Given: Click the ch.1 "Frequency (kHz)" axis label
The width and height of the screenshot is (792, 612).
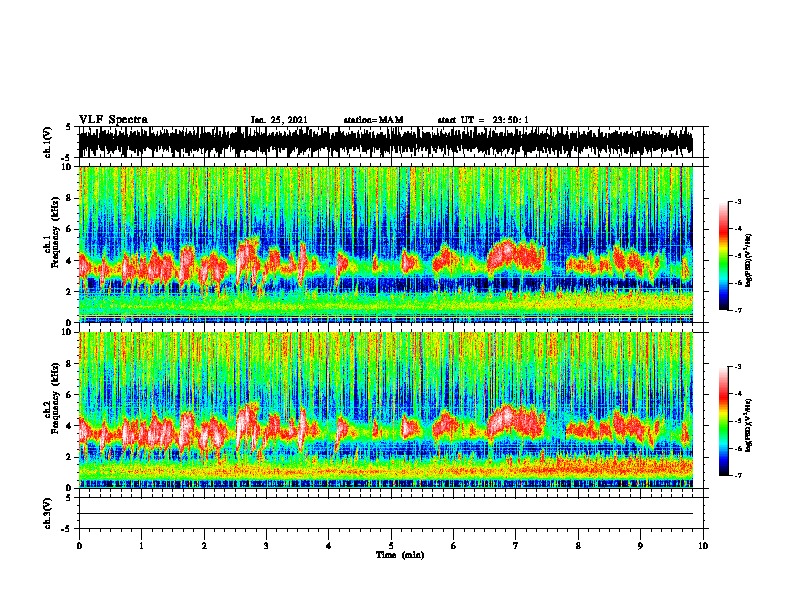Looking at the screenshot, I should pos(55,232).
